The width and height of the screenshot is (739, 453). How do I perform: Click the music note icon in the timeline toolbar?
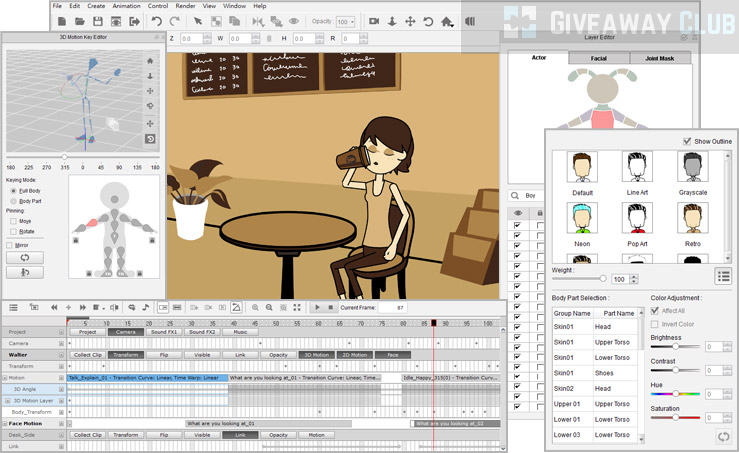(x=146, y=307)
